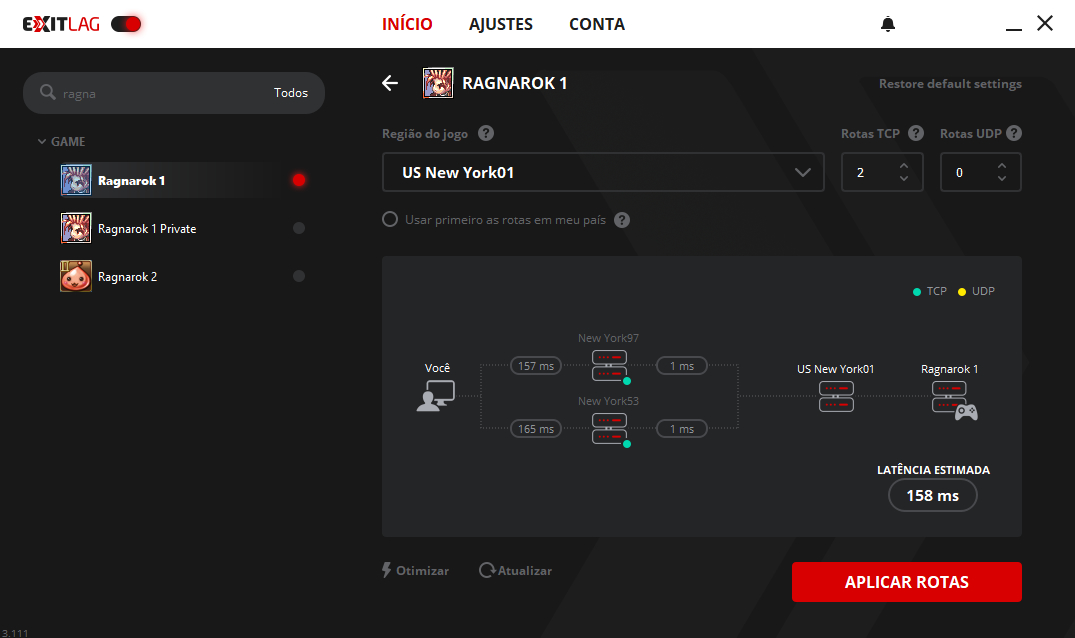Viewport: 1075px width, 638px height.
Task: Click the help icon next to Rotas TCP
Action: pos(916,133)
